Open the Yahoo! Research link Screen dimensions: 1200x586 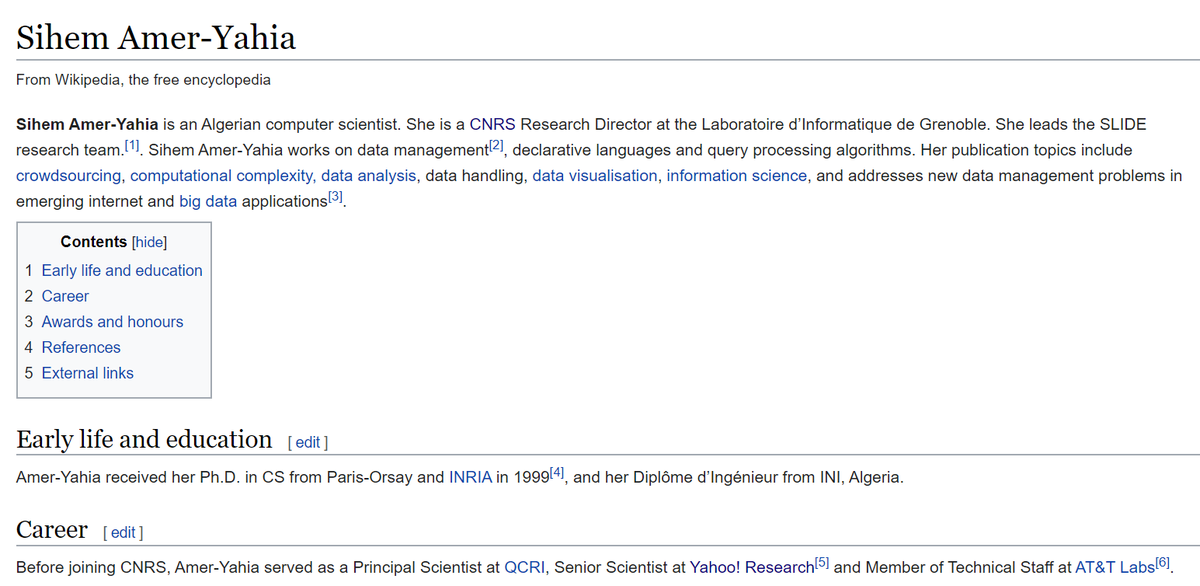click(x=752, y=567)
